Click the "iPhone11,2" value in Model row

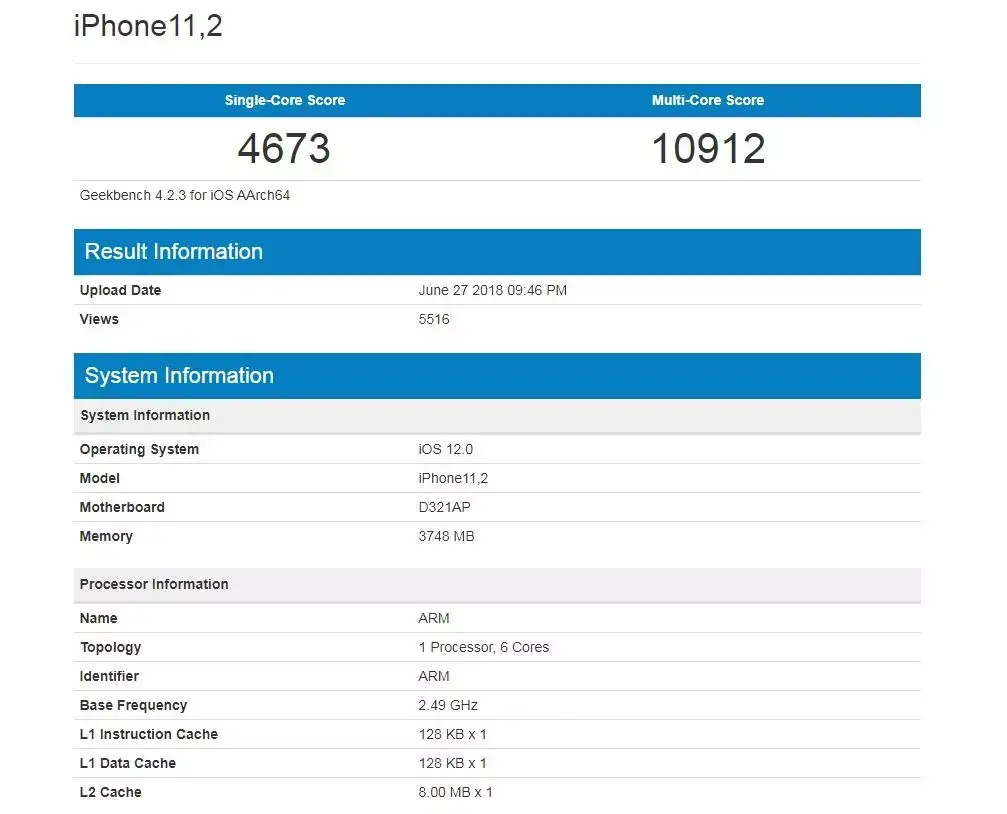point(453,479)
